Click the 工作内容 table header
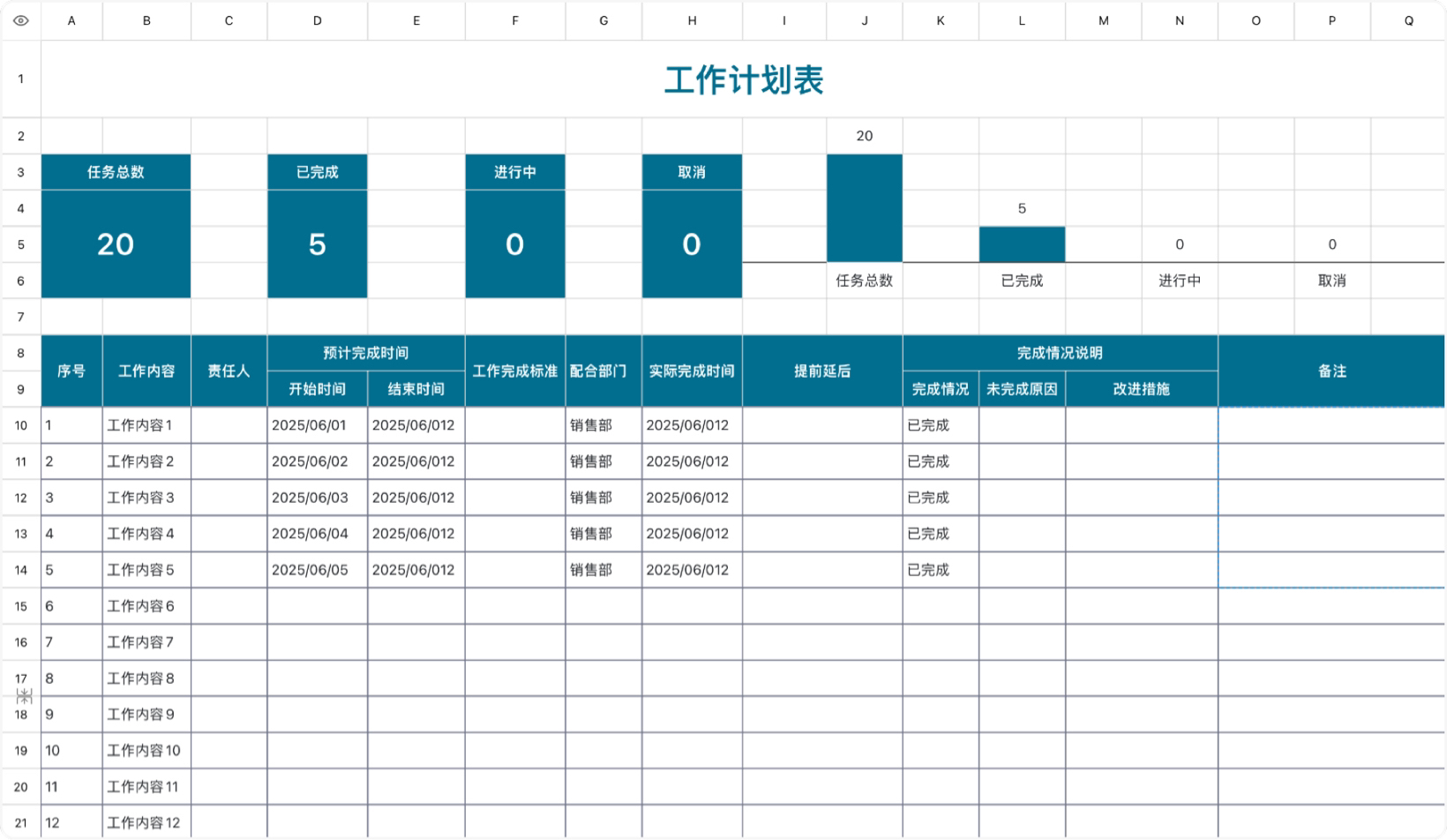Image resolution: width=1447 pixels, height=840 pixels. coord(146,371)
